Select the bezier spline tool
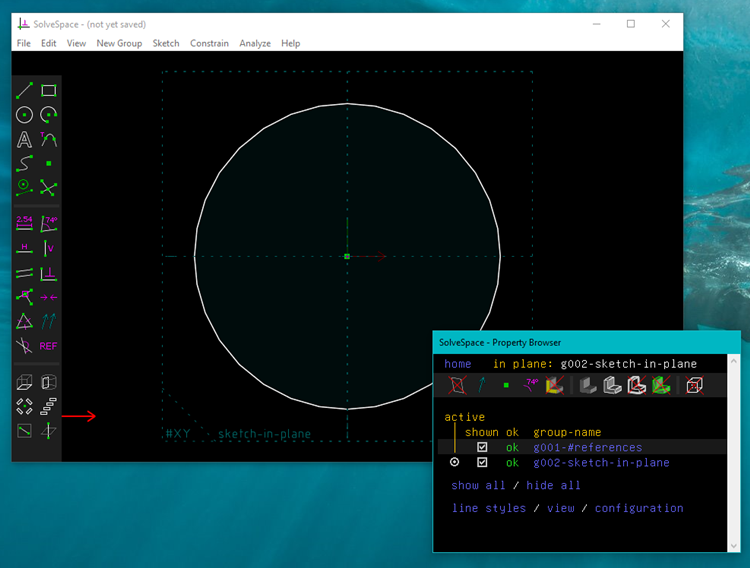 [x=24, y=163]
